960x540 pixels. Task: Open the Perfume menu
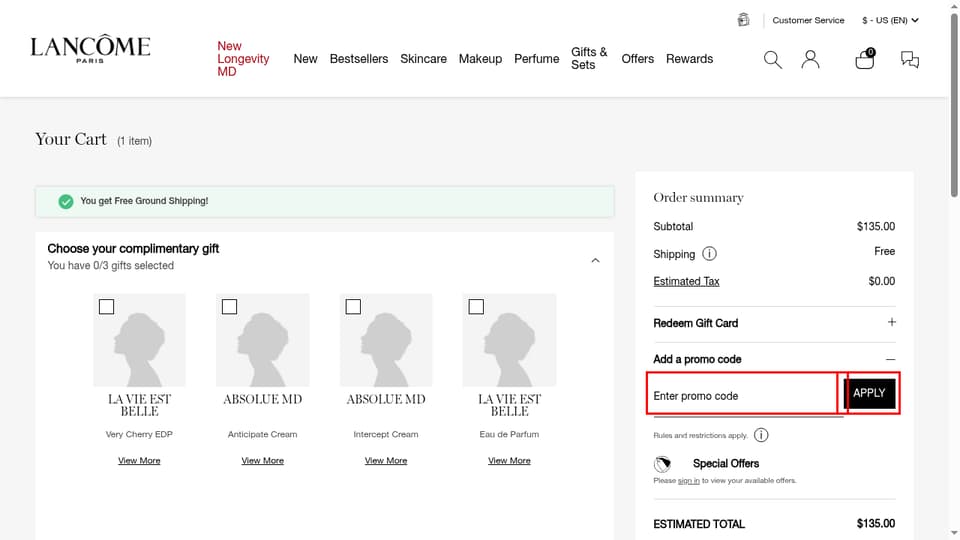tap(536, 59)
